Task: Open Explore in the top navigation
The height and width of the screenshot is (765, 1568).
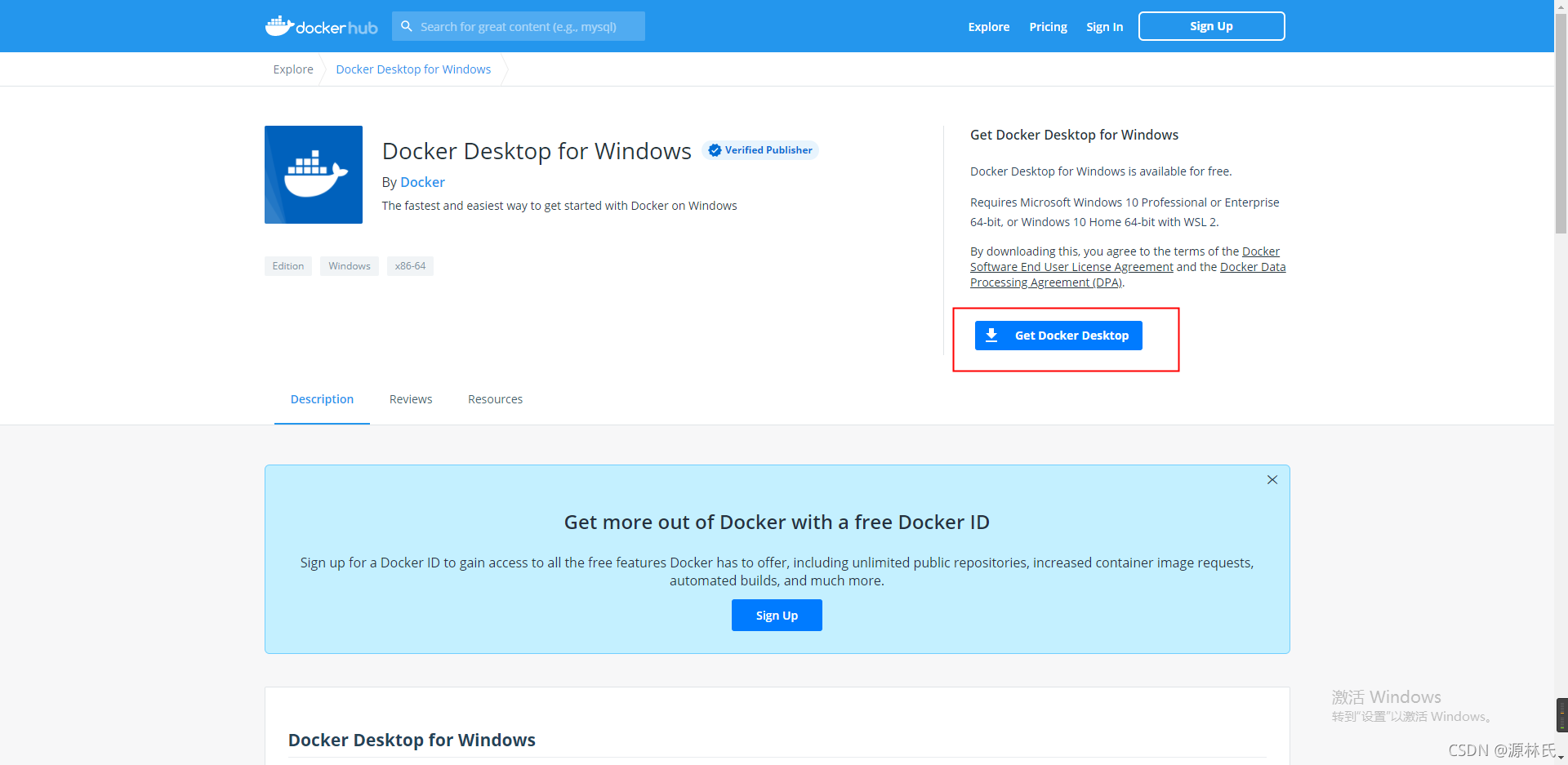Action: pyautogui.click(x=989, y=27)
